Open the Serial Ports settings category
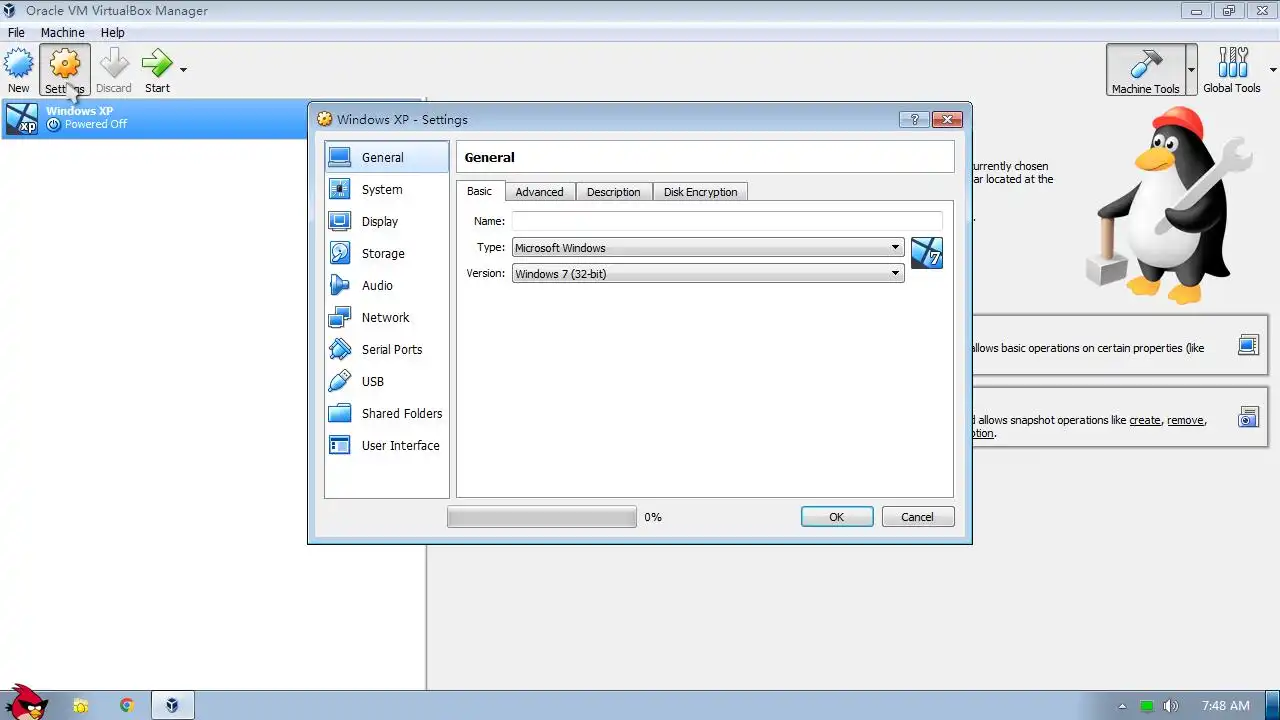The height and width of the screenshot is (720, 1280). click(x=386, y=349)
